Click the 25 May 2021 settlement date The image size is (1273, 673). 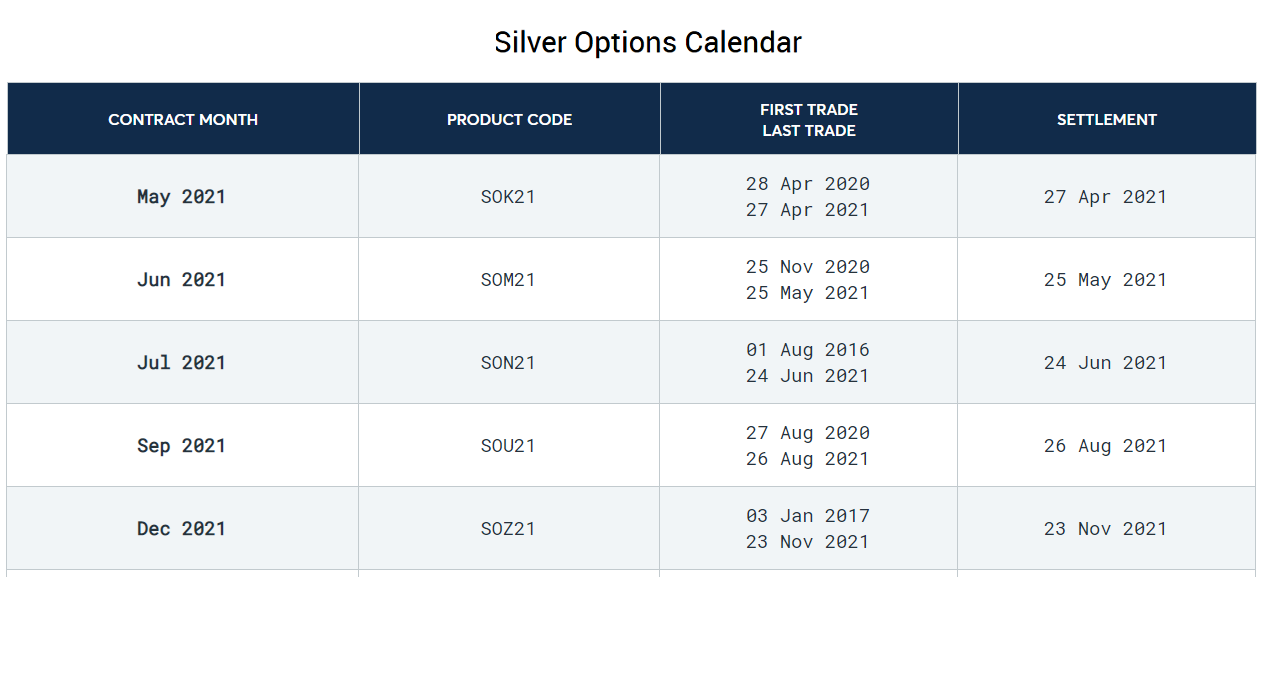(1105, 280)
